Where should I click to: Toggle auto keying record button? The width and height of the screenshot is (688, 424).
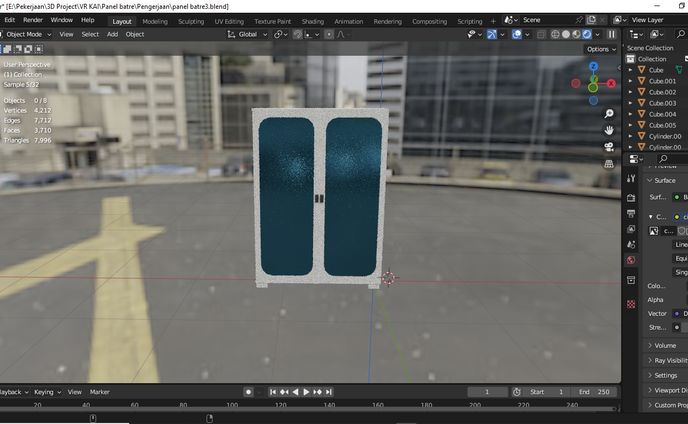[248, 392]
